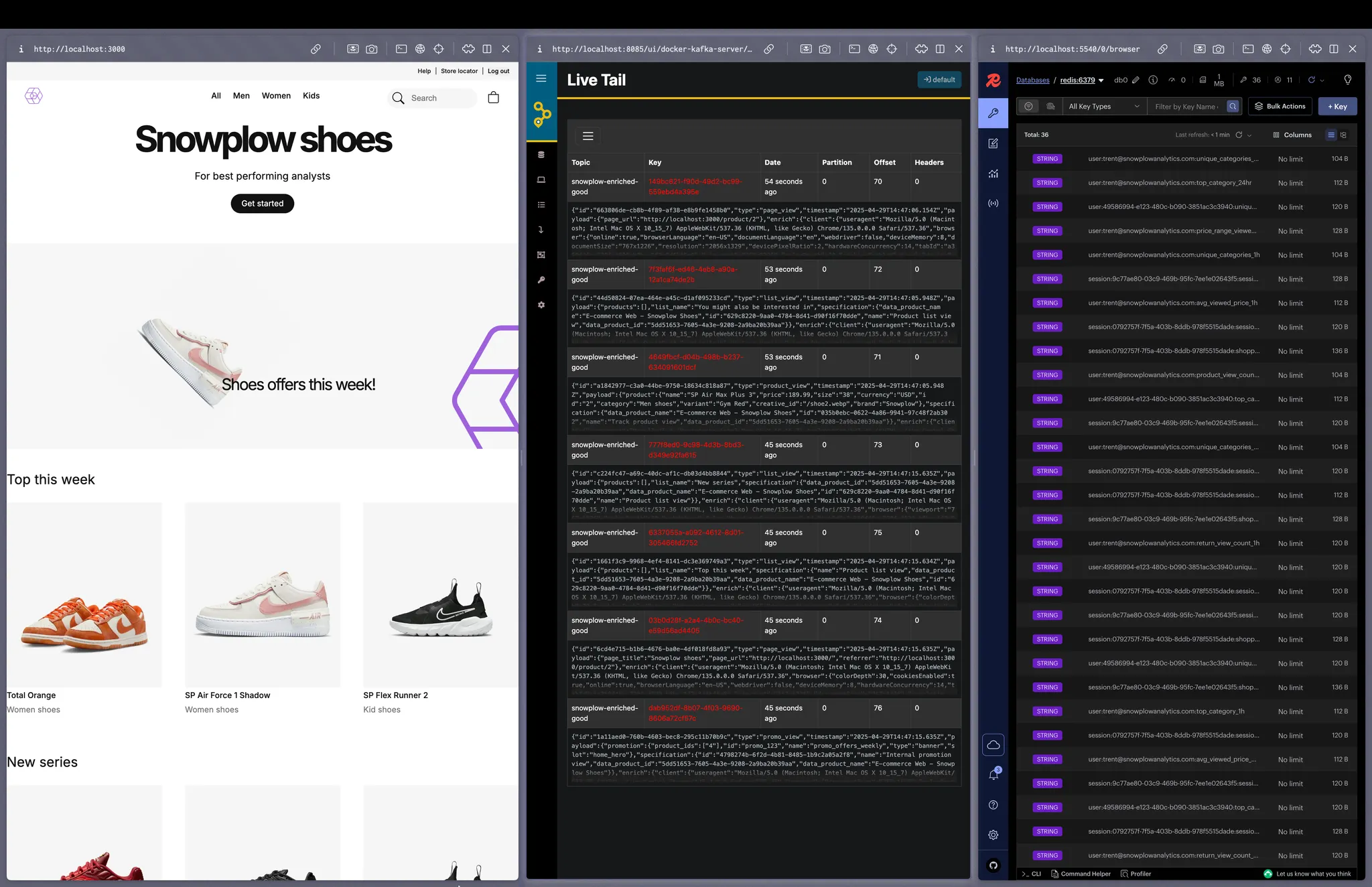Open the shopping cart on the Snowplow shoes page
This screenshot has width=1372, height=887.
[x=493, y=97]
